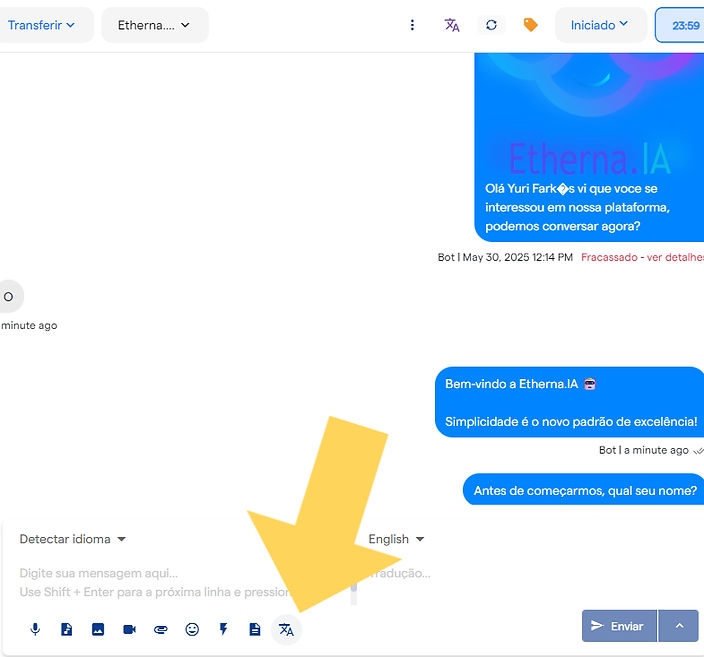Open the three-dot more options menu

pyautogui.click(x=412, y=25)
